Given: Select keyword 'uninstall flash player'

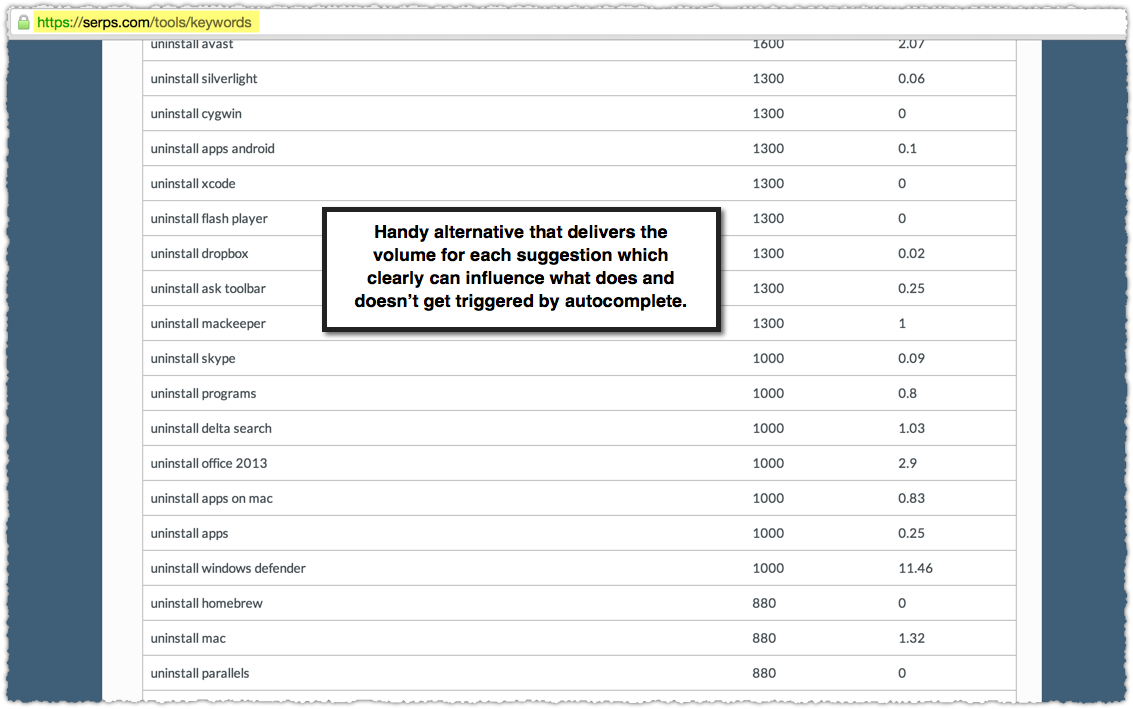Looking at the screenshot, I should [x=209, y=219].
